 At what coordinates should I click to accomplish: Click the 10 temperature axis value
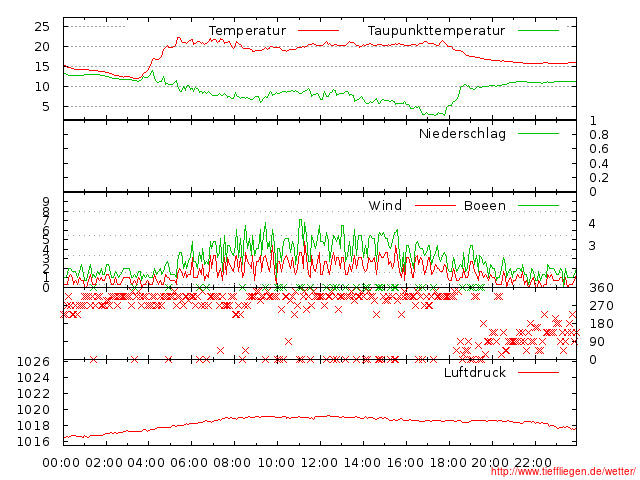pyautogui.click(x=42, y=87)
